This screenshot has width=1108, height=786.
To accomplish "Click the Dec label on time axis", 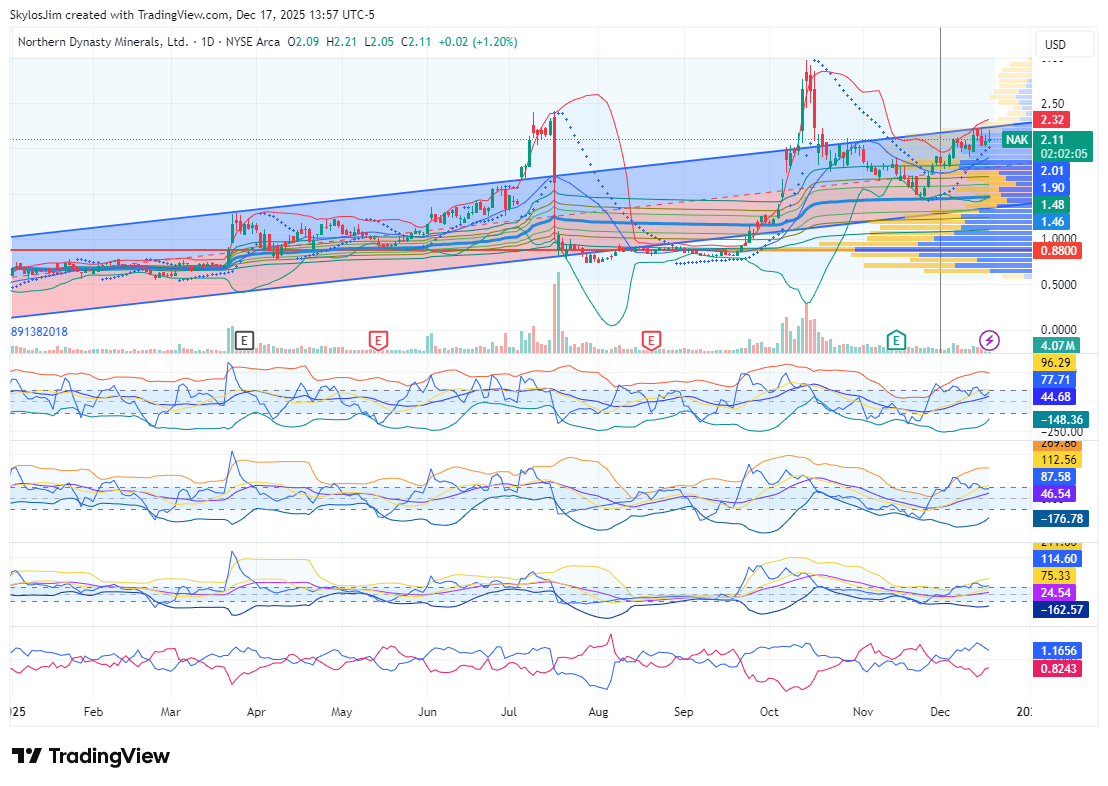I will click(940, 712).
